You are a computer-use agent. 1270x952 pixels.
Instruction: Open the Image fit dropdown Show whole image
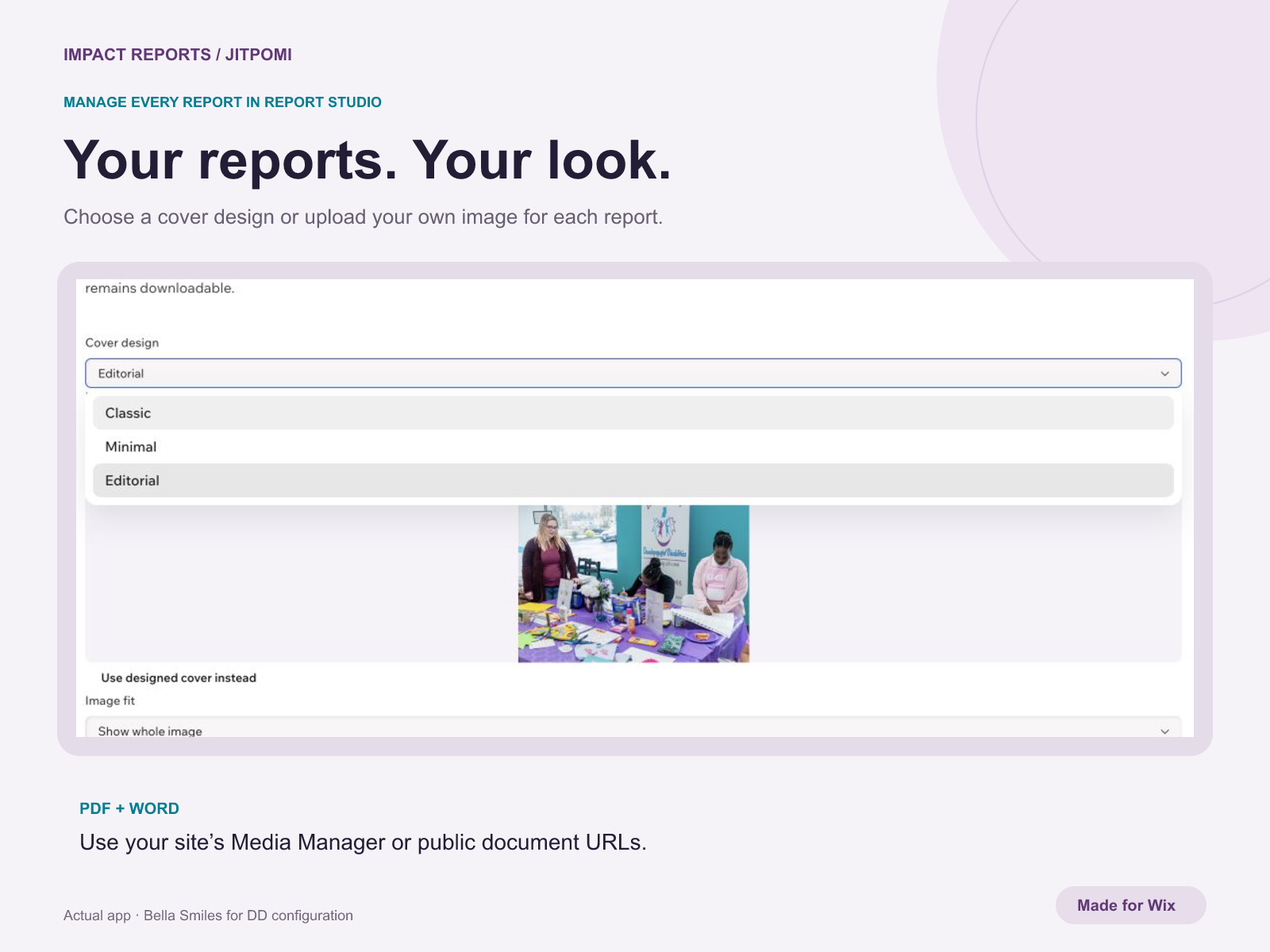pyautogui.click(x=633, y=728)
